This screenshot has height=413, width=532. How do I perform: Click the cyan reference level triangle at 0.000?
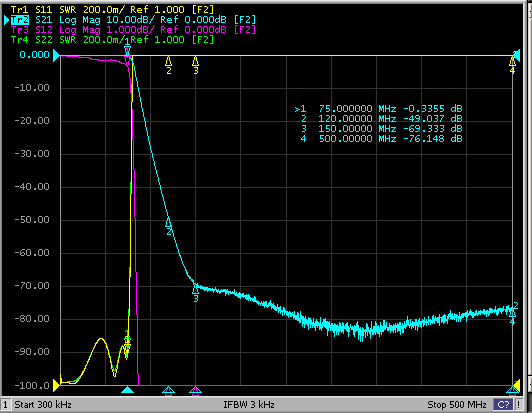tap(56, 55)
